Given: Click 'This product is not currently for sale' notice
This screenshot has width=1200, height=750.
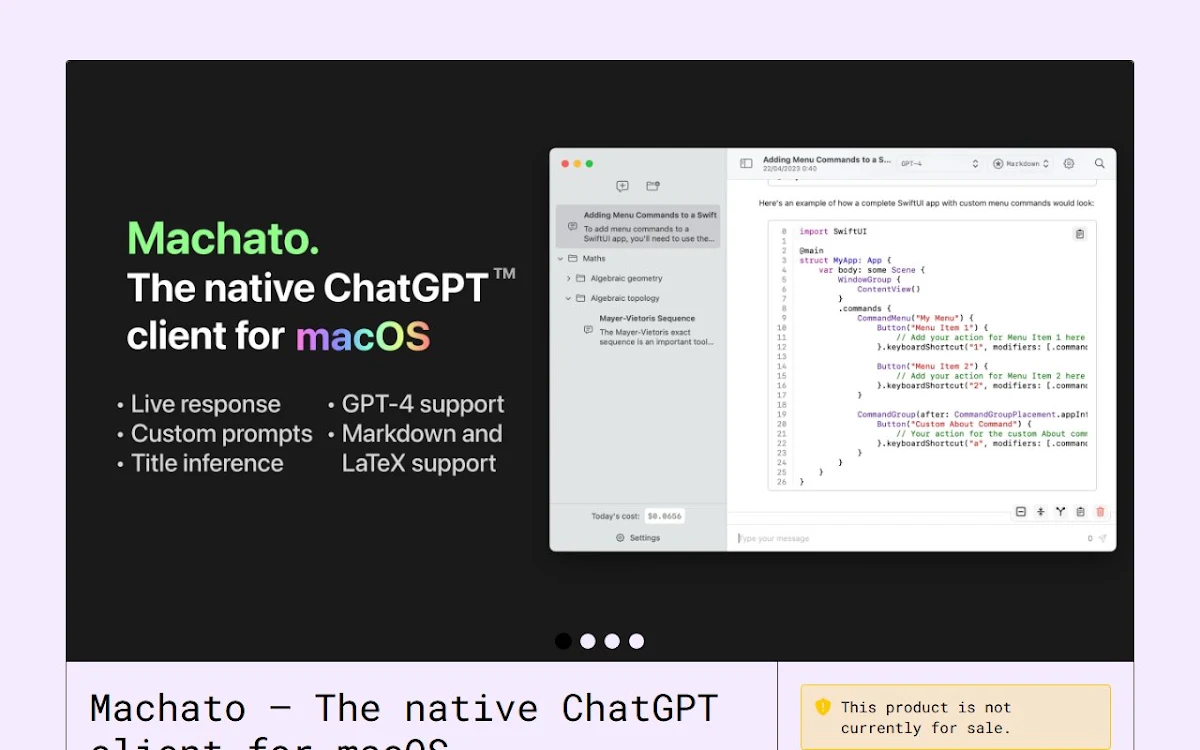Looking at the screenshot, I should [955, 717].
